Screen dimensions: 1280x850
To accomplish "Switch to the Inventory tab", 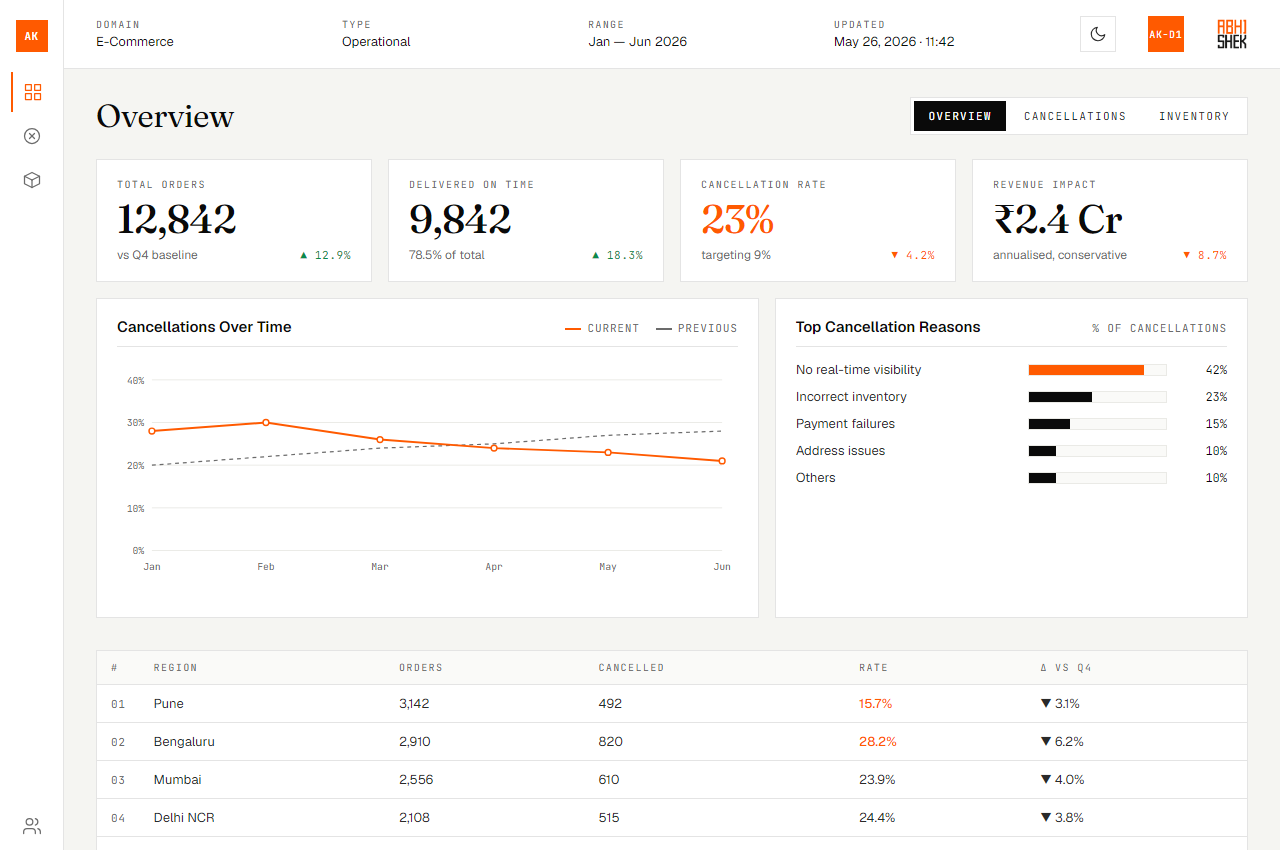I will pos(1194,116).
